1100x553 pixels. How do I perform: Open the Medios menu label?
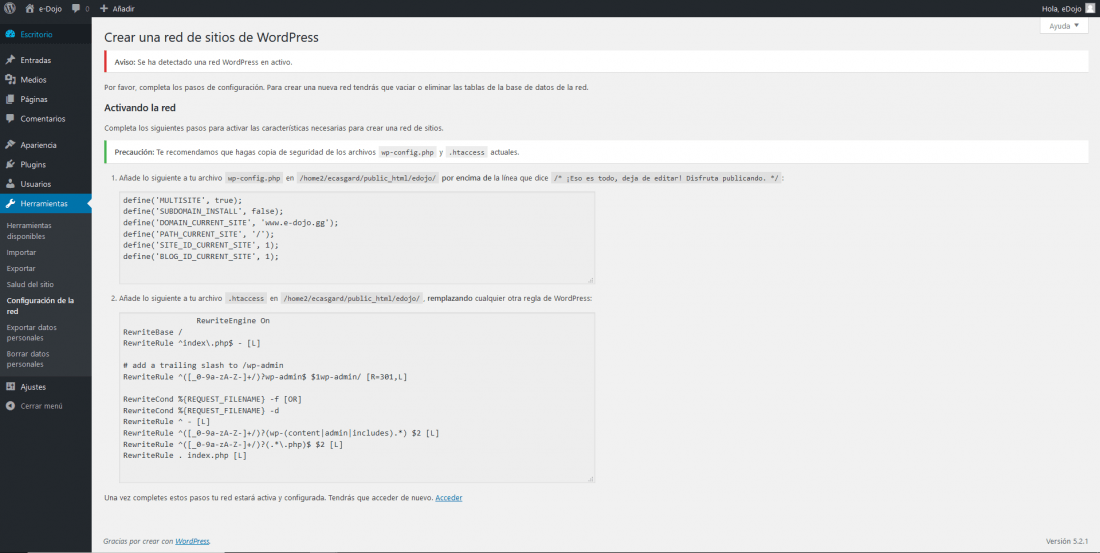pos(33,80)
